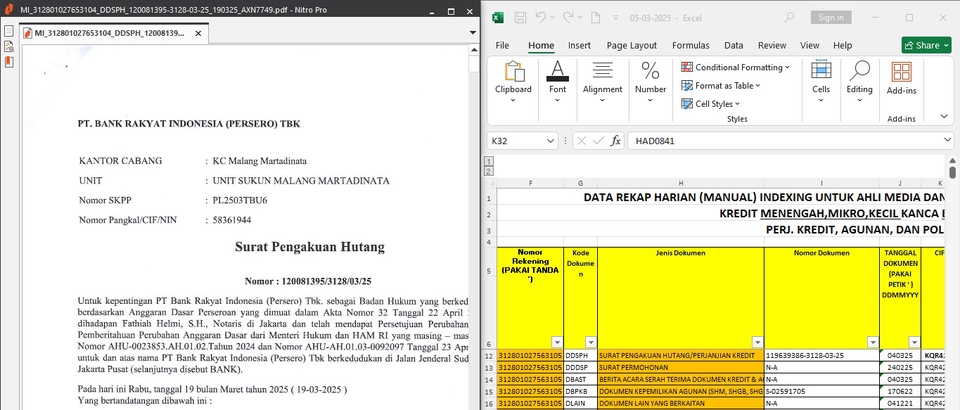Click the Enter checkmark formula bar icon
960x410 pixels.
point(598,141)
